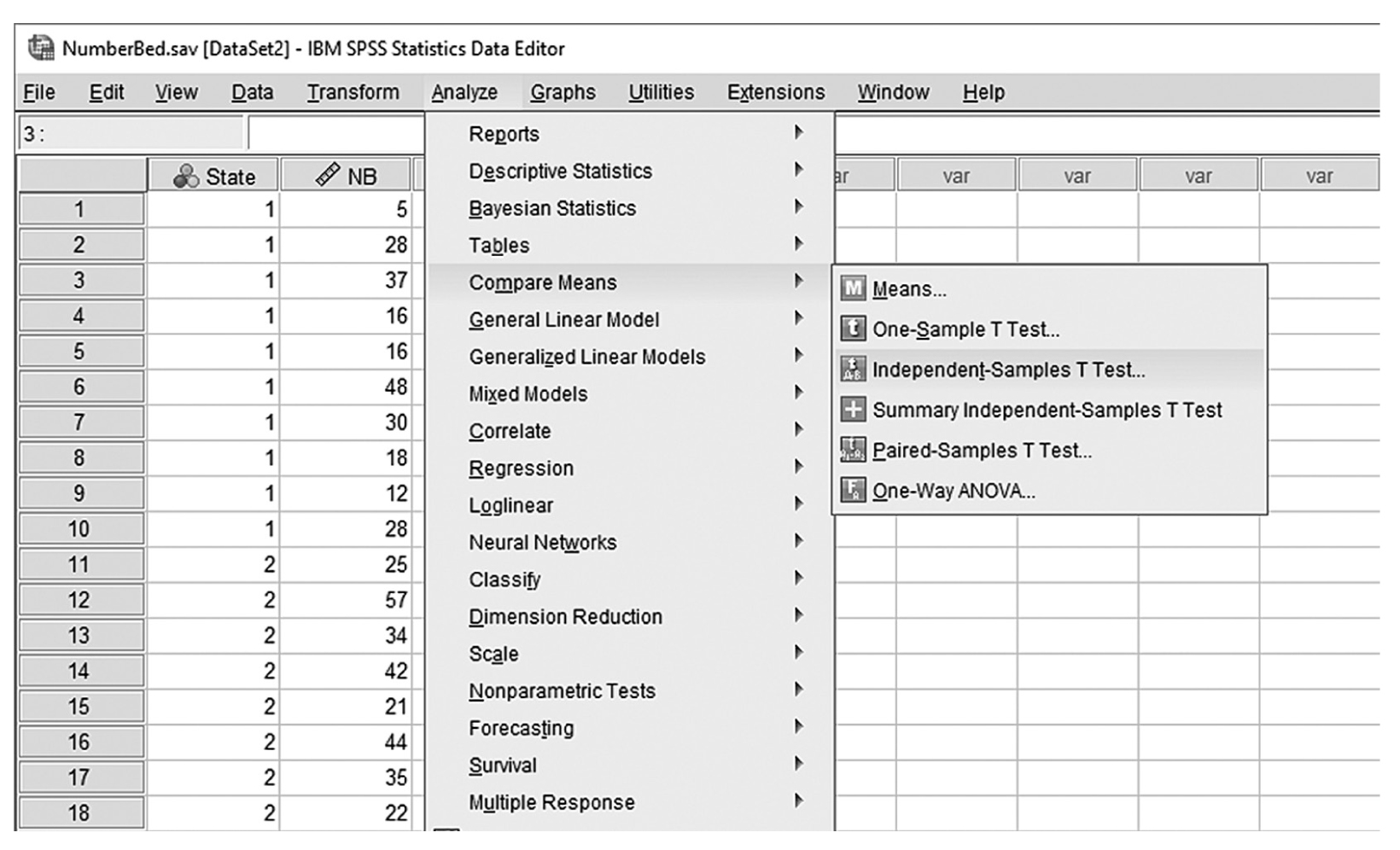1400x850 pixels.
Task: Click the One-Way ANOVA icon
Action: [x=853, y=490]
